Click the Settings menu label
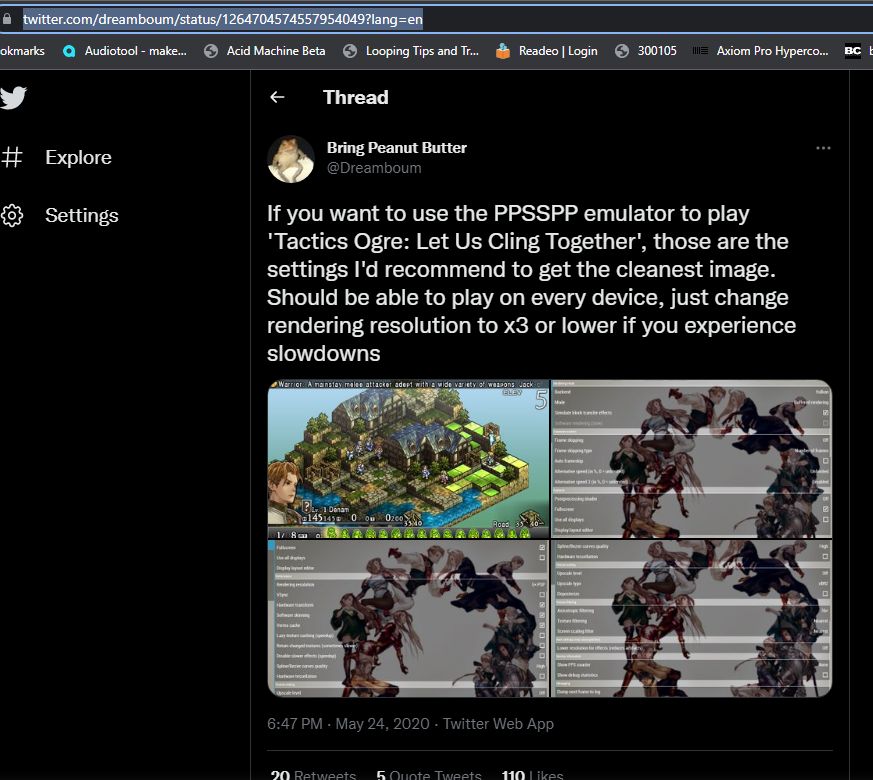873x780 pixels. [x=82, y=215]
